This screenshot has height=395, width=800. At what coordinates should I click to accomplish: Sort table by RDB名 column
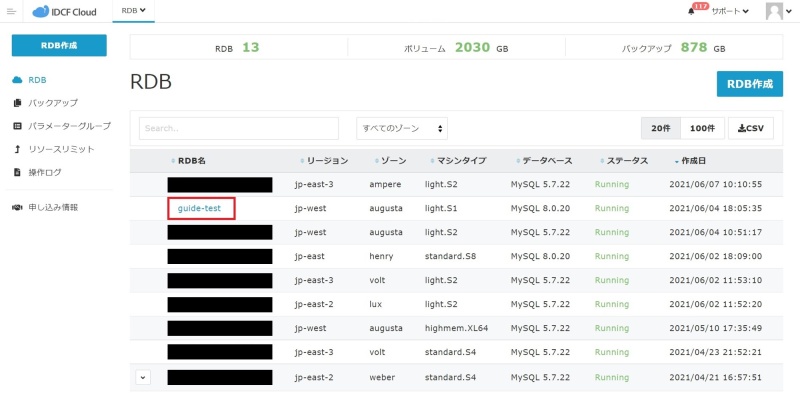tap(188, 161)
